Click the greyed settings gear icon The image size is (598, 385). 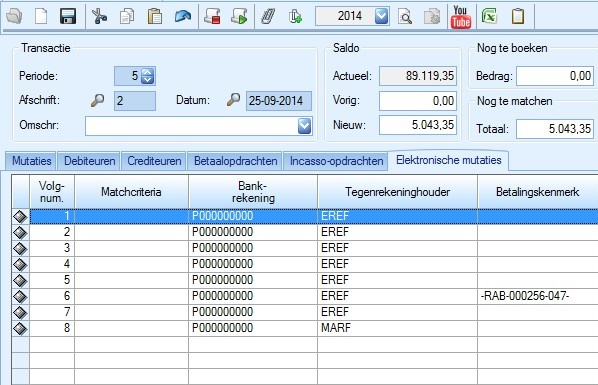[432, 16]
